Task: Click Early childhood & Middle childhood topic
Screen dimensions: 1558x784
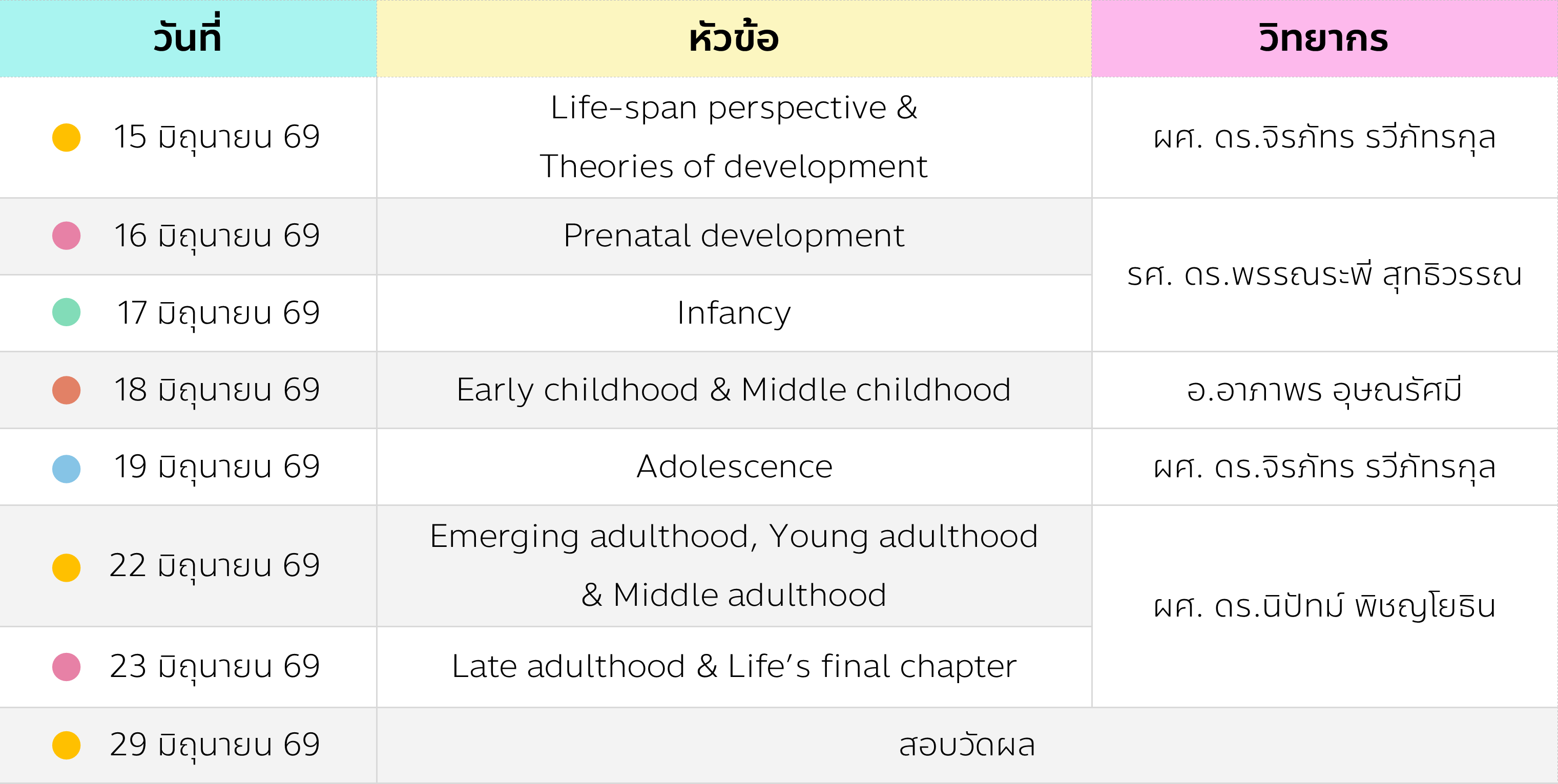Action: tap(734, 390)
